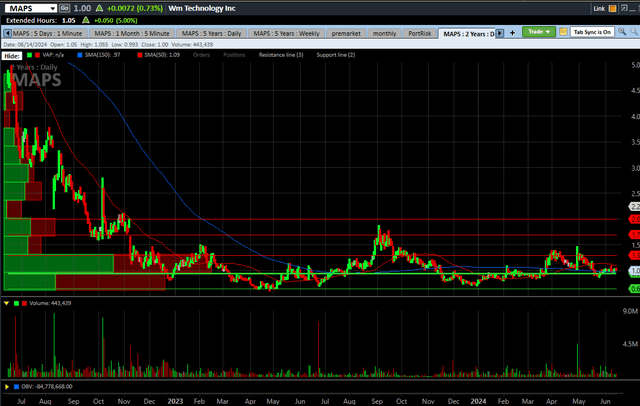This screenshot has height=406, width=640.
Task: Open the PortRisk tab
Action: click(421, 33)
